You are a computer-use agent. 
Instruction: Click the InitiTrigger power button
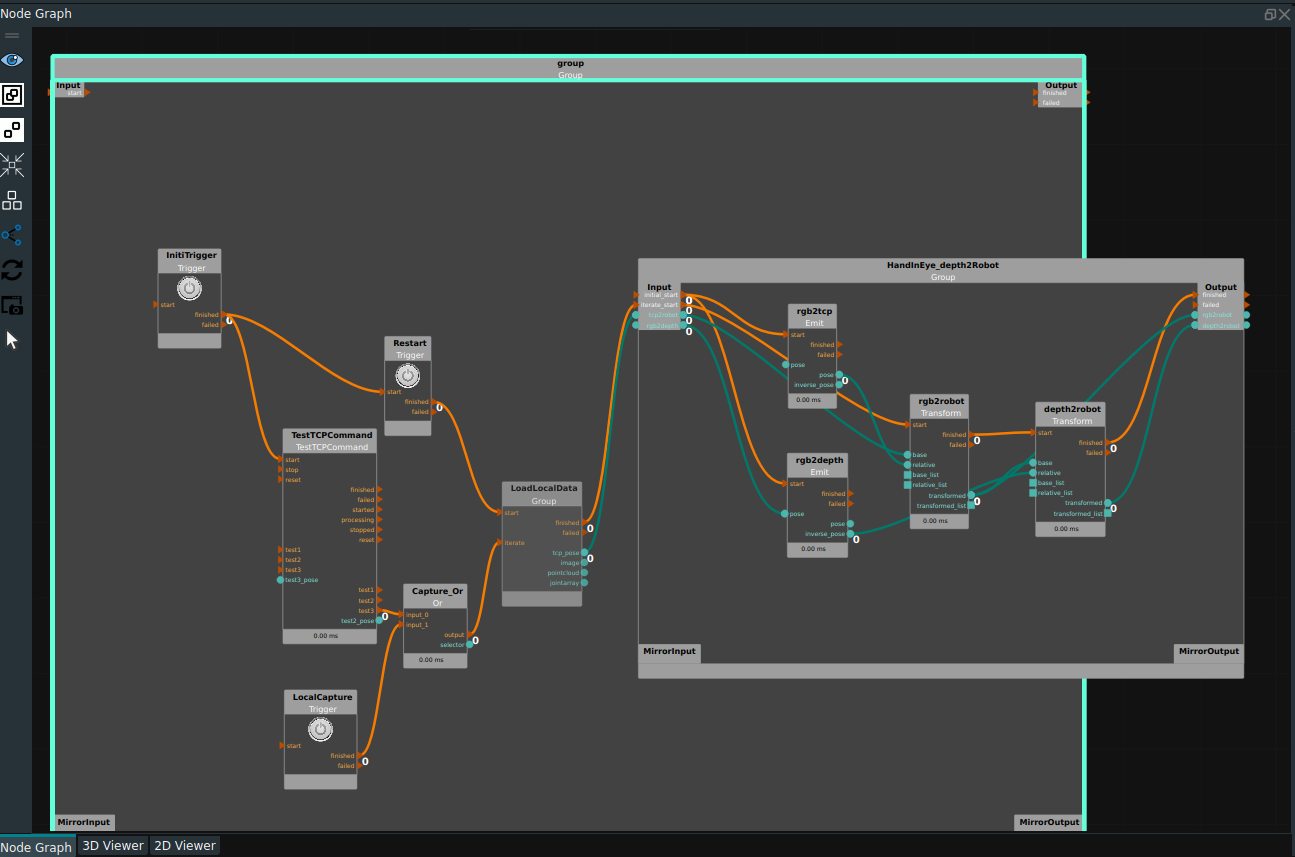[189, 288]
